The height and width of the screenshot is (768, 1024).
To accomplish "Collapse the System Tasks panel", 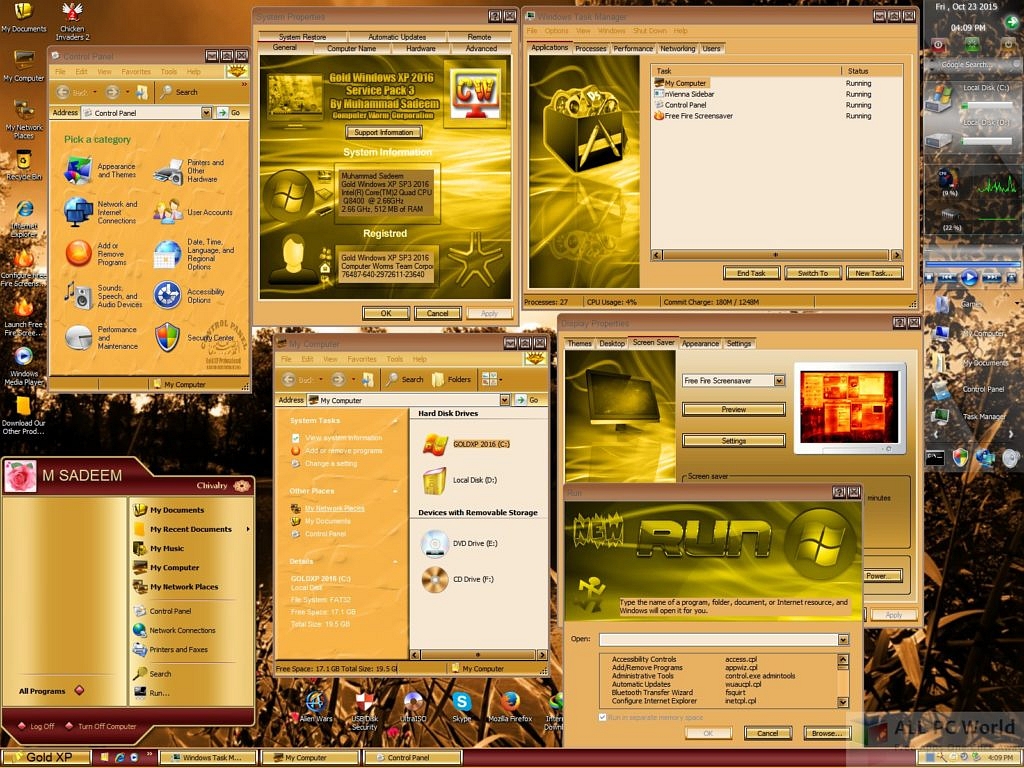I will tap(396, 421).
